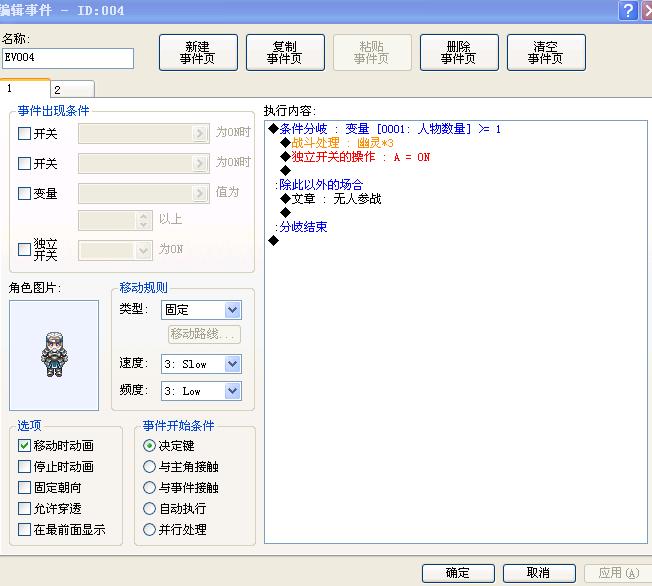652x586 pixels.
Task: Check the 固定朝向 option
Action: [24, 487]
